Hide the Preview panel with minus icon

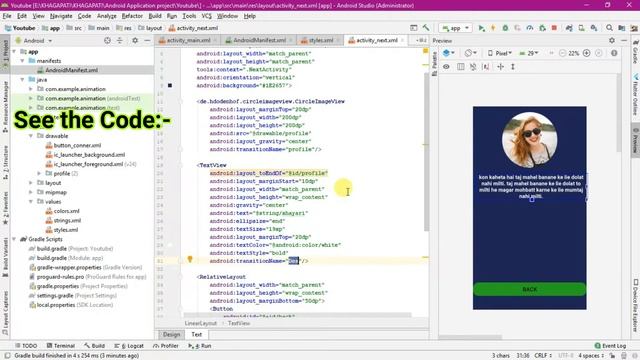tap(624, 40)
